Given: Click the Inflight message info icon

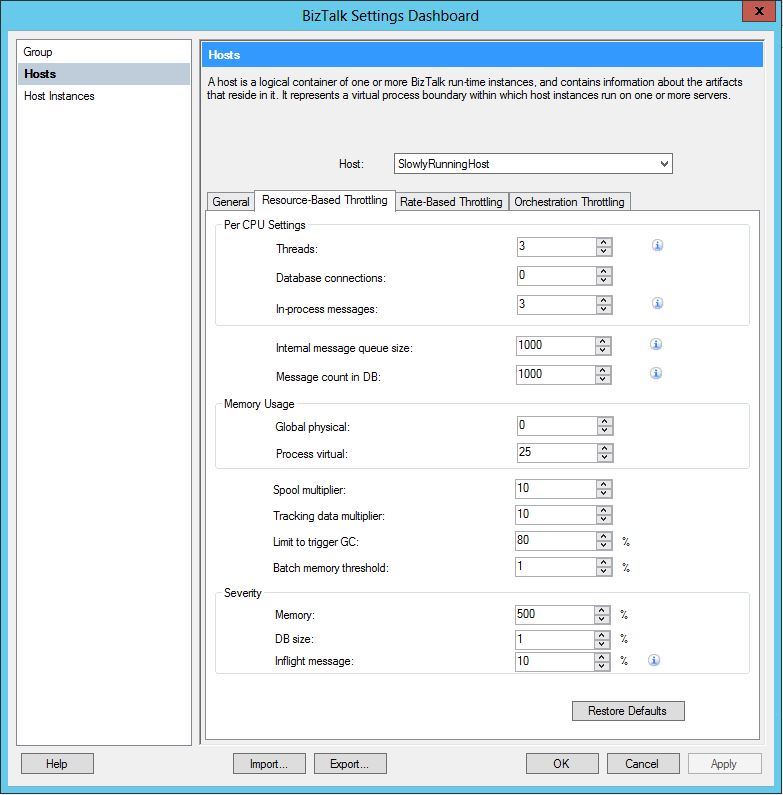Looking at the screenshot, I should tap(654, 660).
